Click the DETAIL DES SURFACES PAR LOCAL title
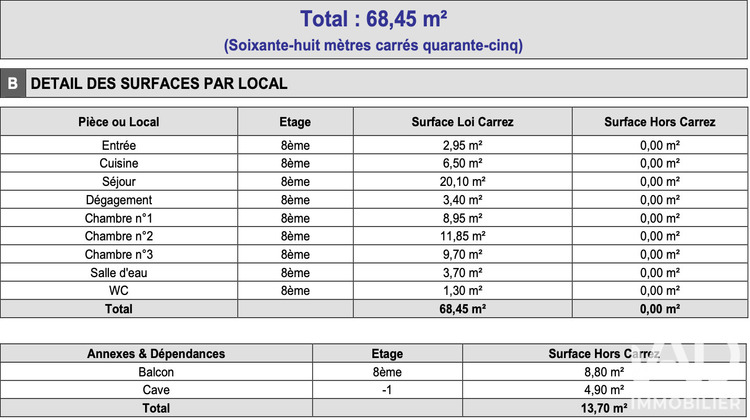Screen dimensions: 750x420 (x=159, y=84)
